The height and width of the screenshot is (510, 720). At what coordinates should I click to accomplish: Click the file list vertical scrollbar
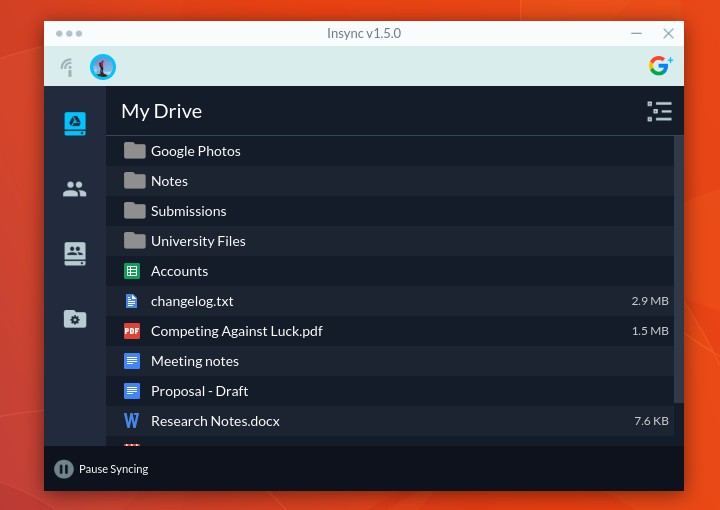coord(679,269)
